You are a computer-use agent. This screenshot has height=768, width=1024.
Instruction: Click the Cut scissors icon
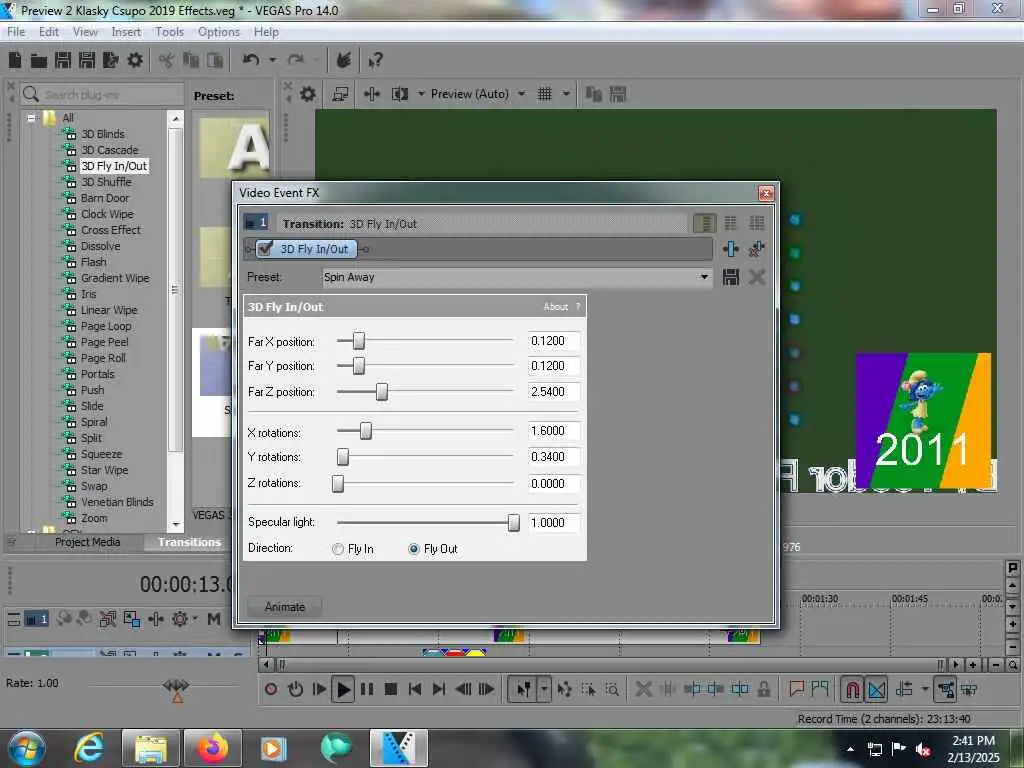tap(167, 61)
